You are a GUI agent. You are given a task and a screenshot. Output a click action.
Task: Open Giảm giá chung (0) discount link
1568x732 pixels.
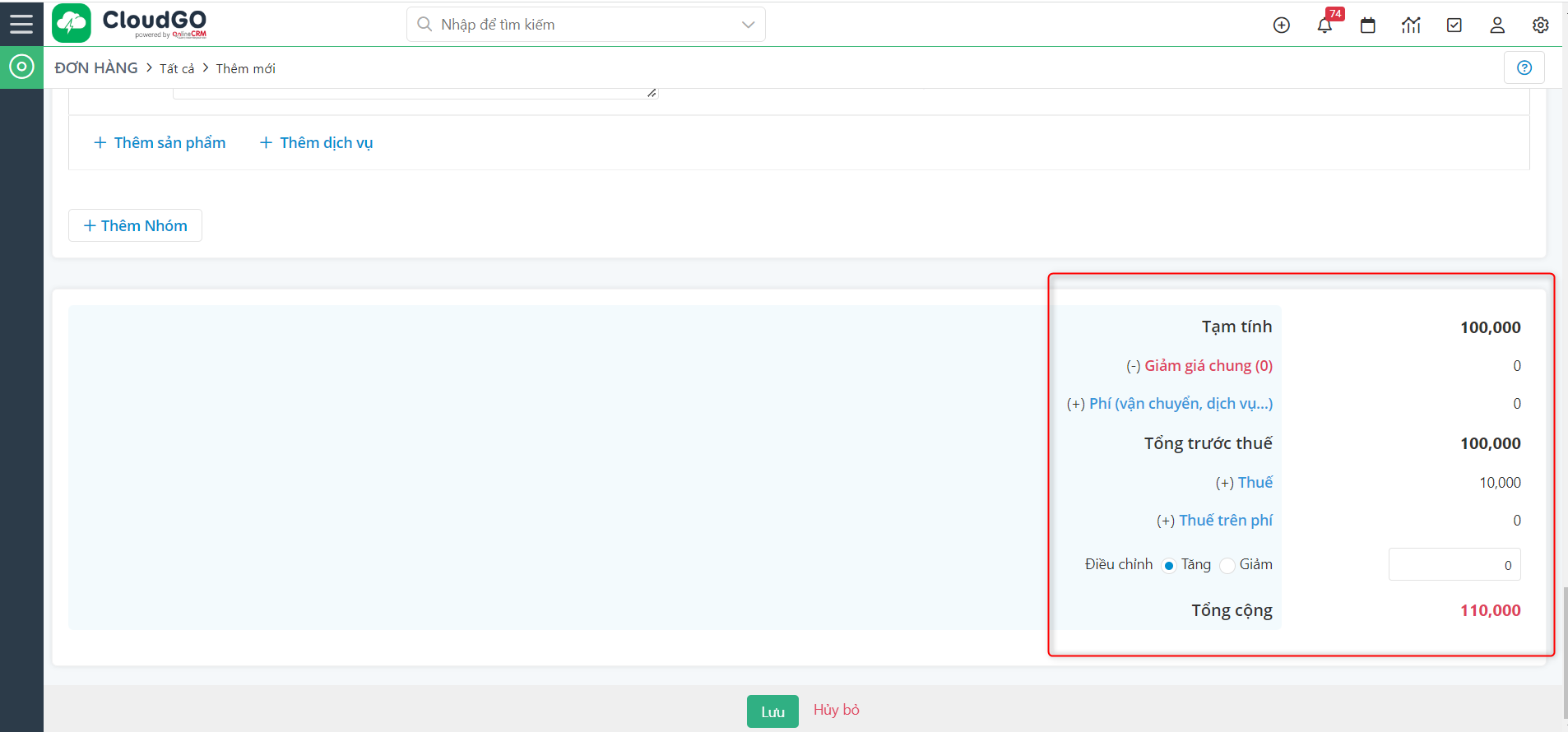click(x=1208, y=366)
